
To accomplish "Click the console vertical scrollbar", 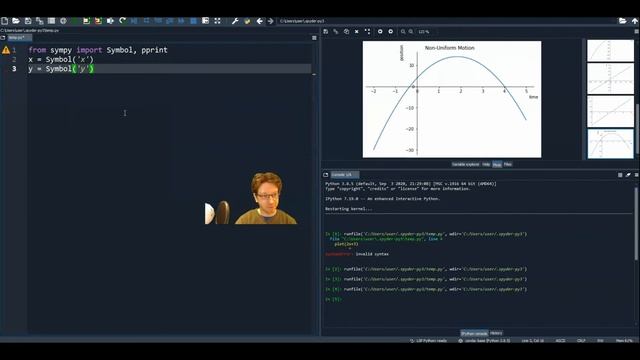I will coord(637,224).
